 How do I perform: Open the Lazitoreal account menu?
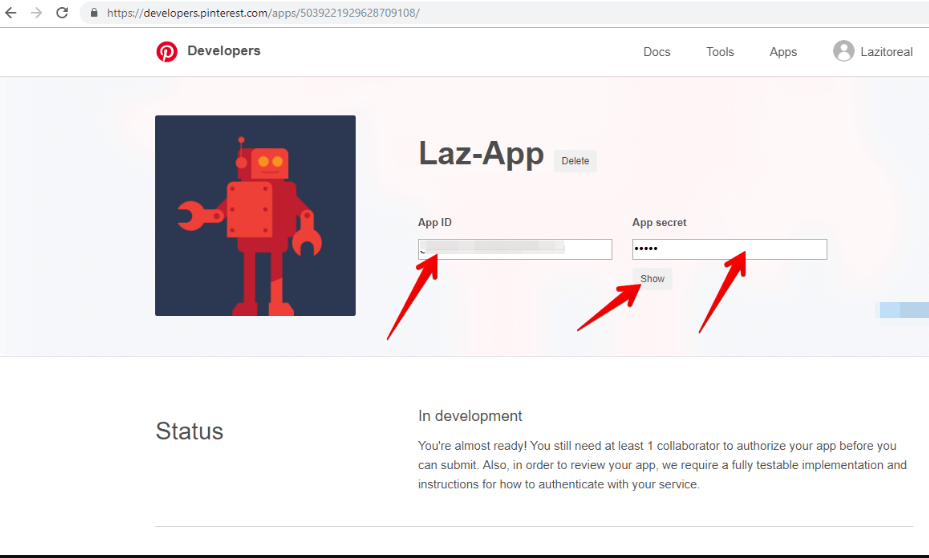[886, 52]
